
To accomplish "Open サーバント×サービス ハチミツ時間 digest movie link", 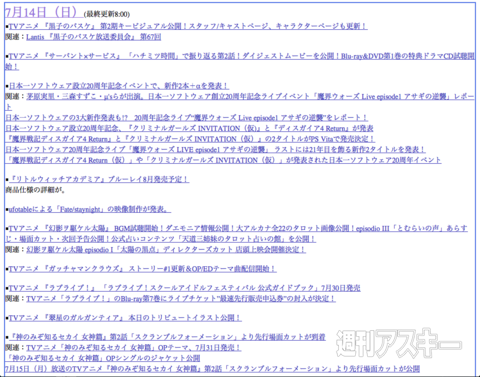I will pos(240,61).
